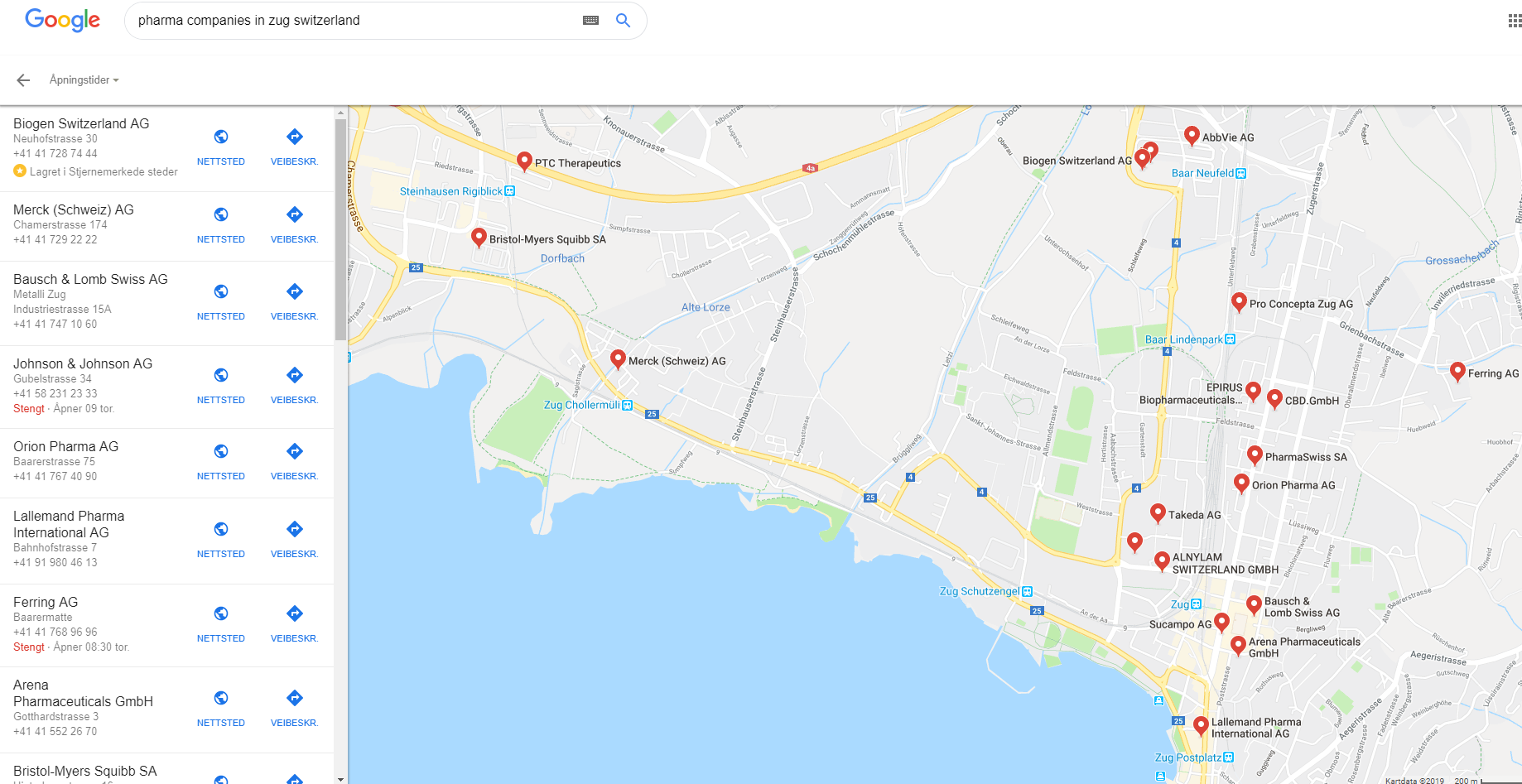
Task: Click the Ferring AG map pin
Action: 1458,372
